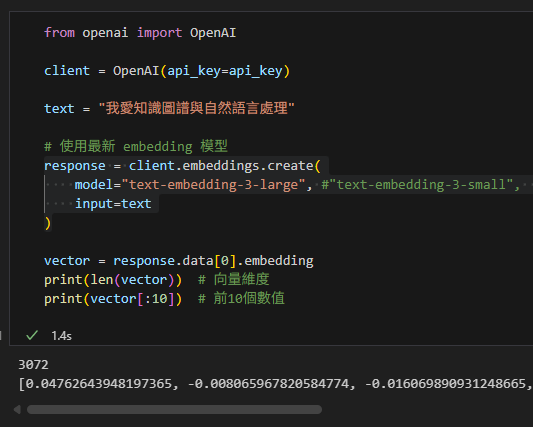
Task: Click the first output number 0.04762643948197365
Action: pyautogui.click(x=99, y=384)
